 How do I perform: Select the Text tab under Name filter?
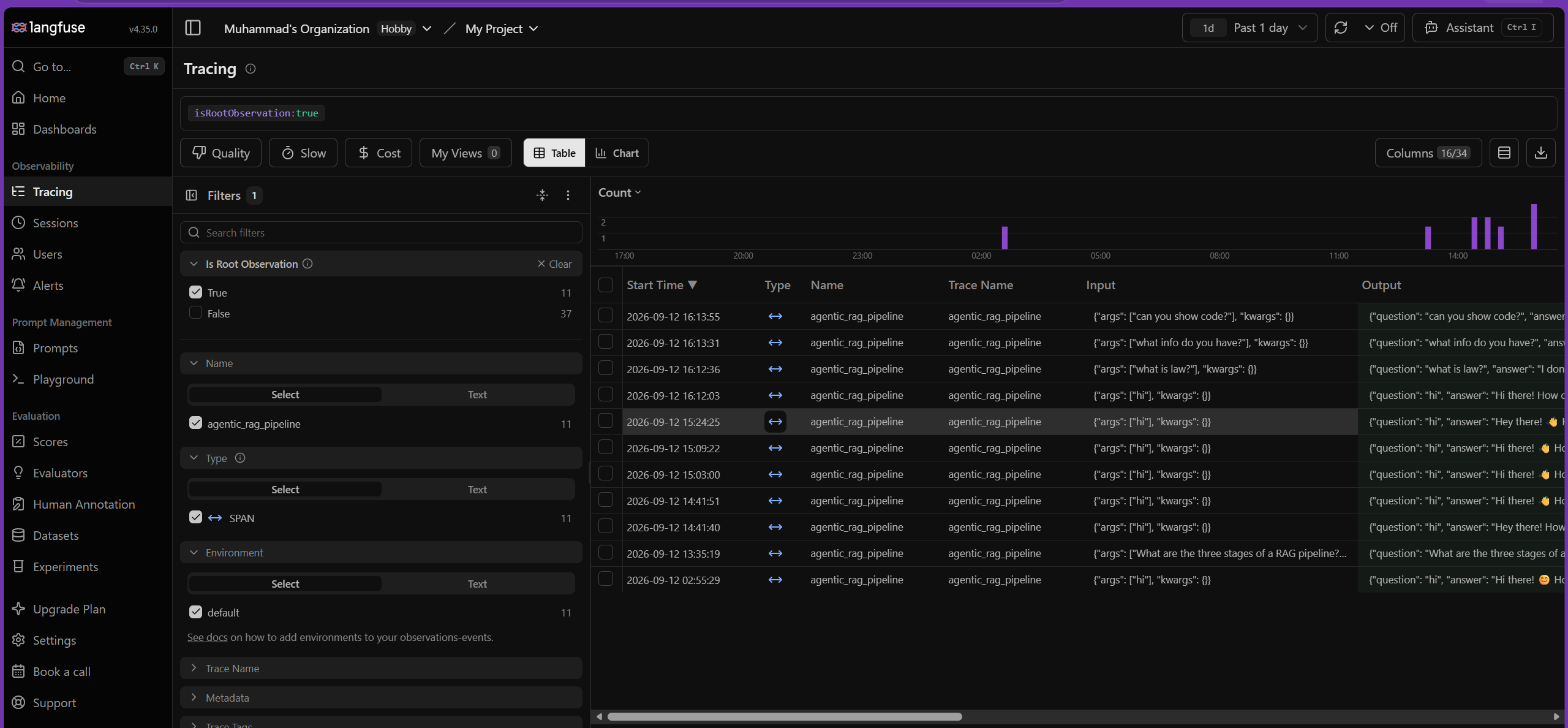pyautogui.click(x=477, y=395)
